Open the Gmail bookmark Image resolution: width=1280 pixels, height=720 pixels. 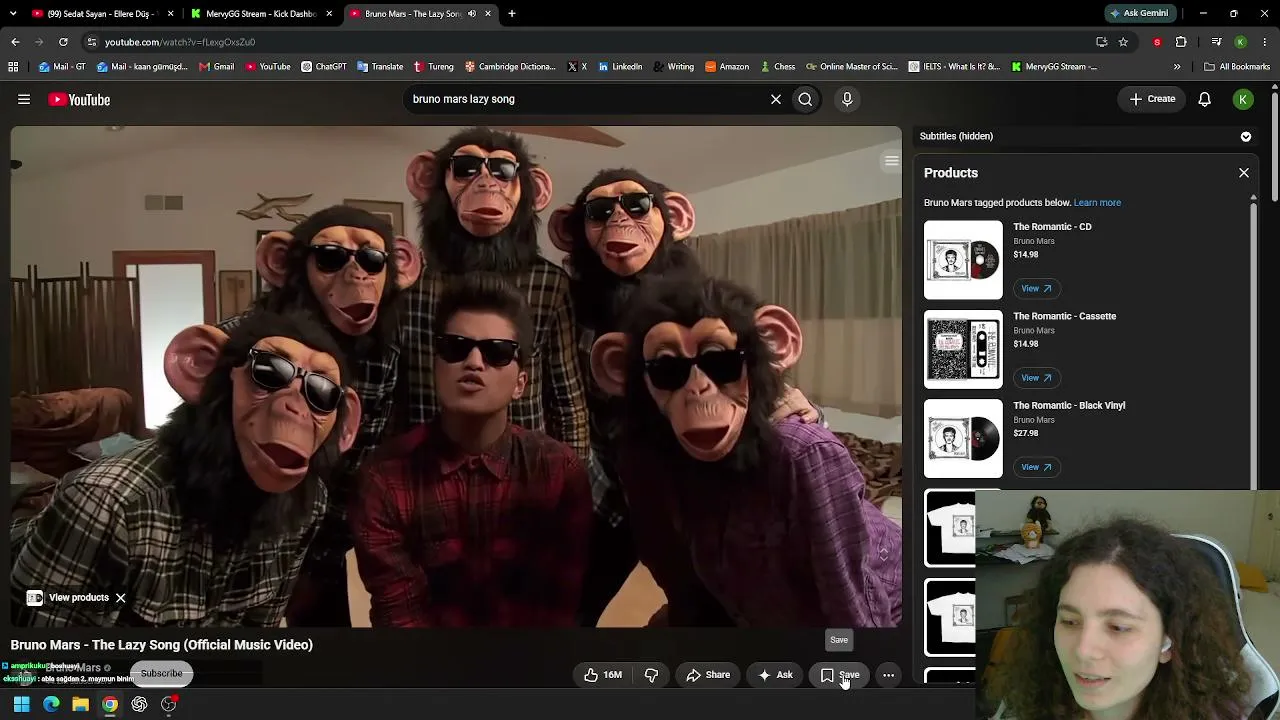point(216,67)
